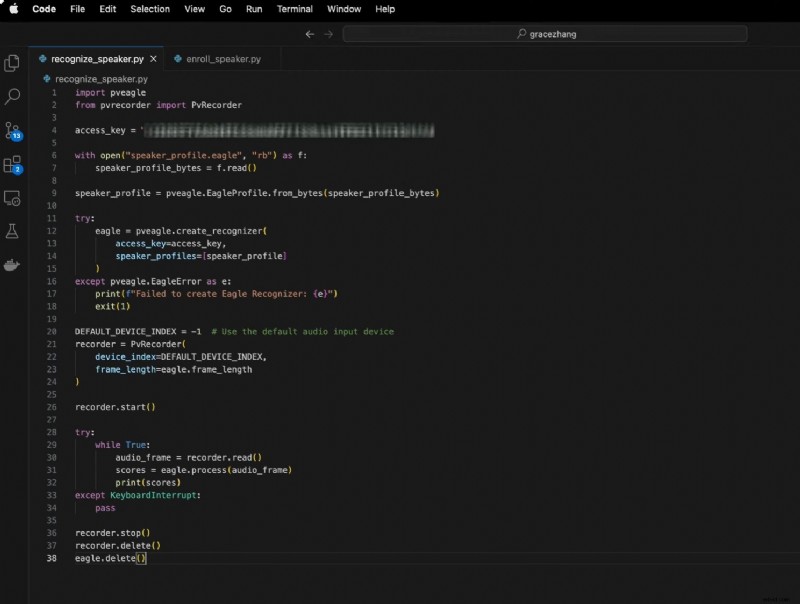Navigate forward using the forward arrow

pos(328,33)
